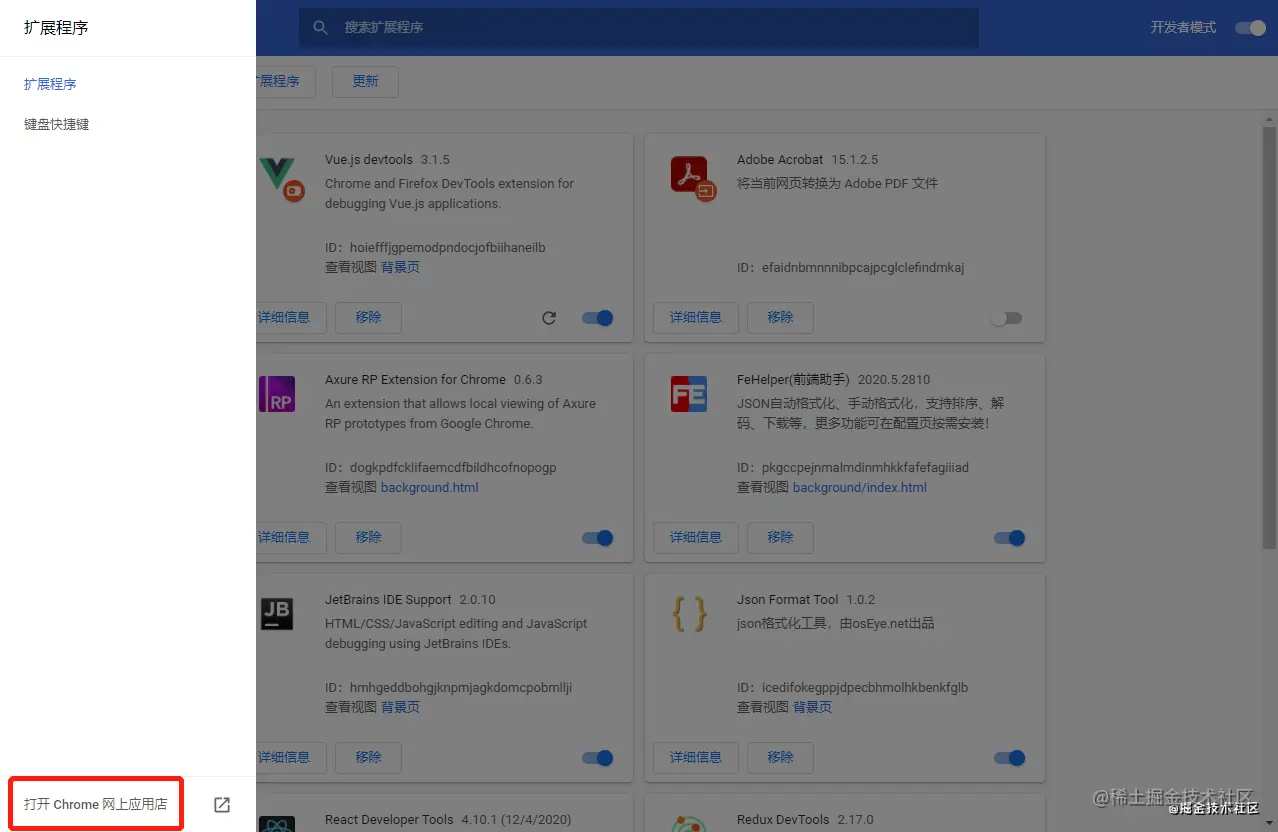Click the Axure RP extension icon
The height and width of the screenshot is (832, 1278).
click(x=277, y=395)
